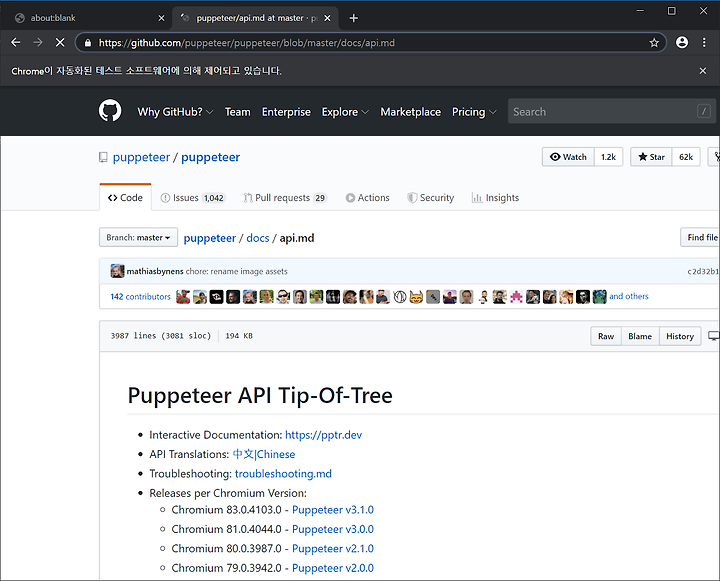Open the Why GitHub? dropdown
The image size is (720, 581).
click(175, 112)
